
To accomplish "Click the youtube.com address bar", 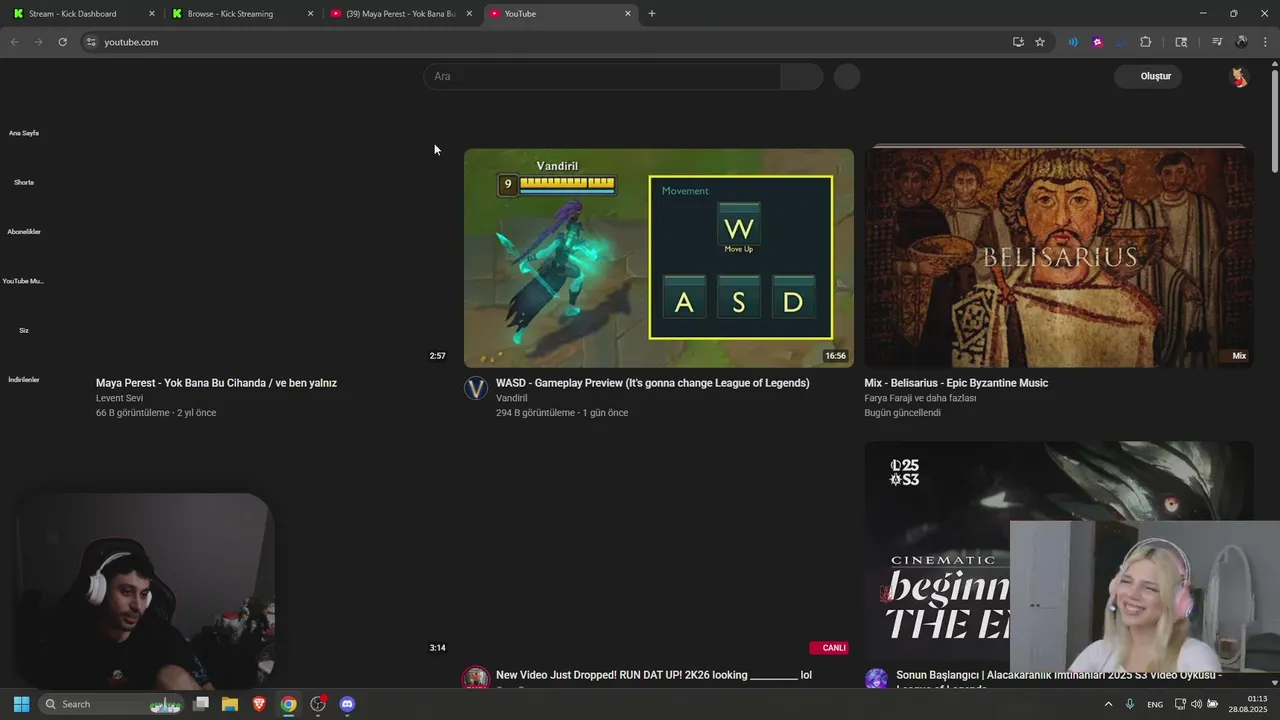I will point(550,42).
